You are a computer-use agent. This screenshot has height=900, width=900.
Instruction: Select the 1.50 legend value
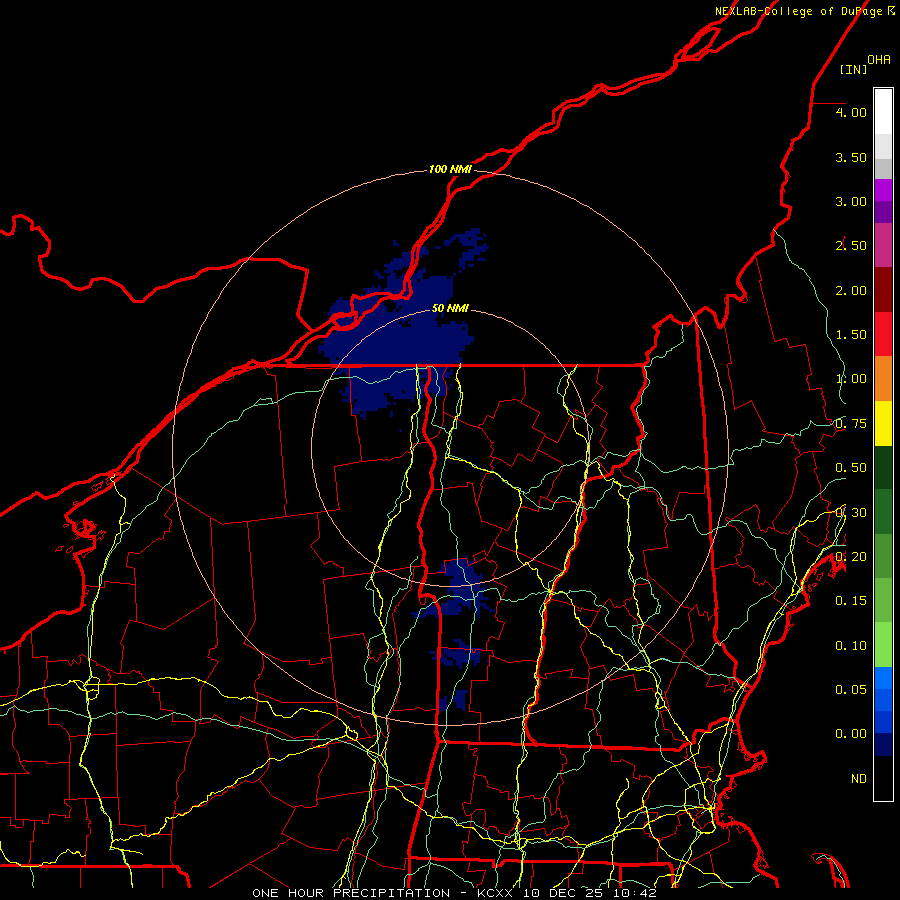[851, 335]
